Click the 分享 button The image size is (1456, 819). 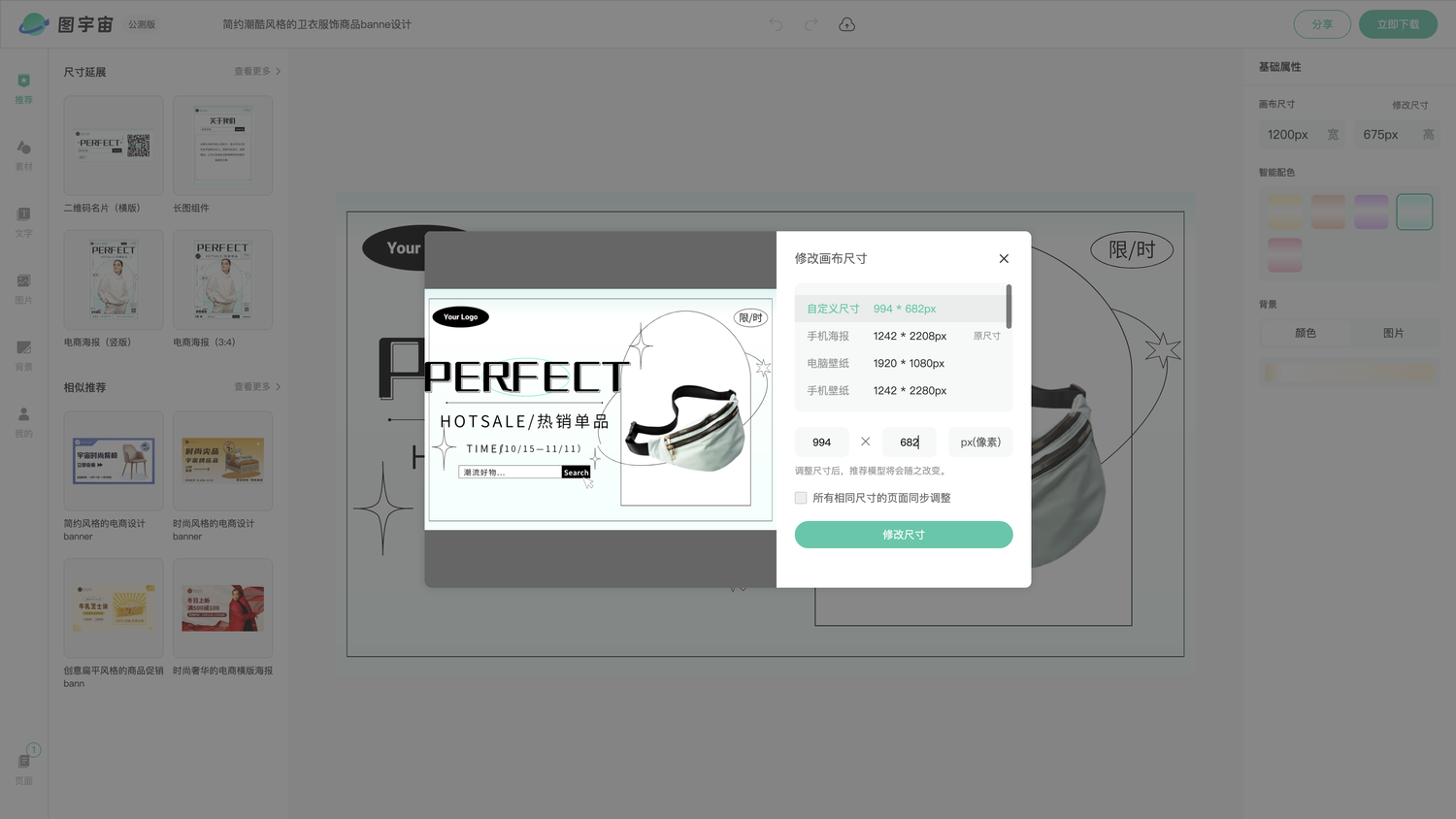click(1322, 24)
